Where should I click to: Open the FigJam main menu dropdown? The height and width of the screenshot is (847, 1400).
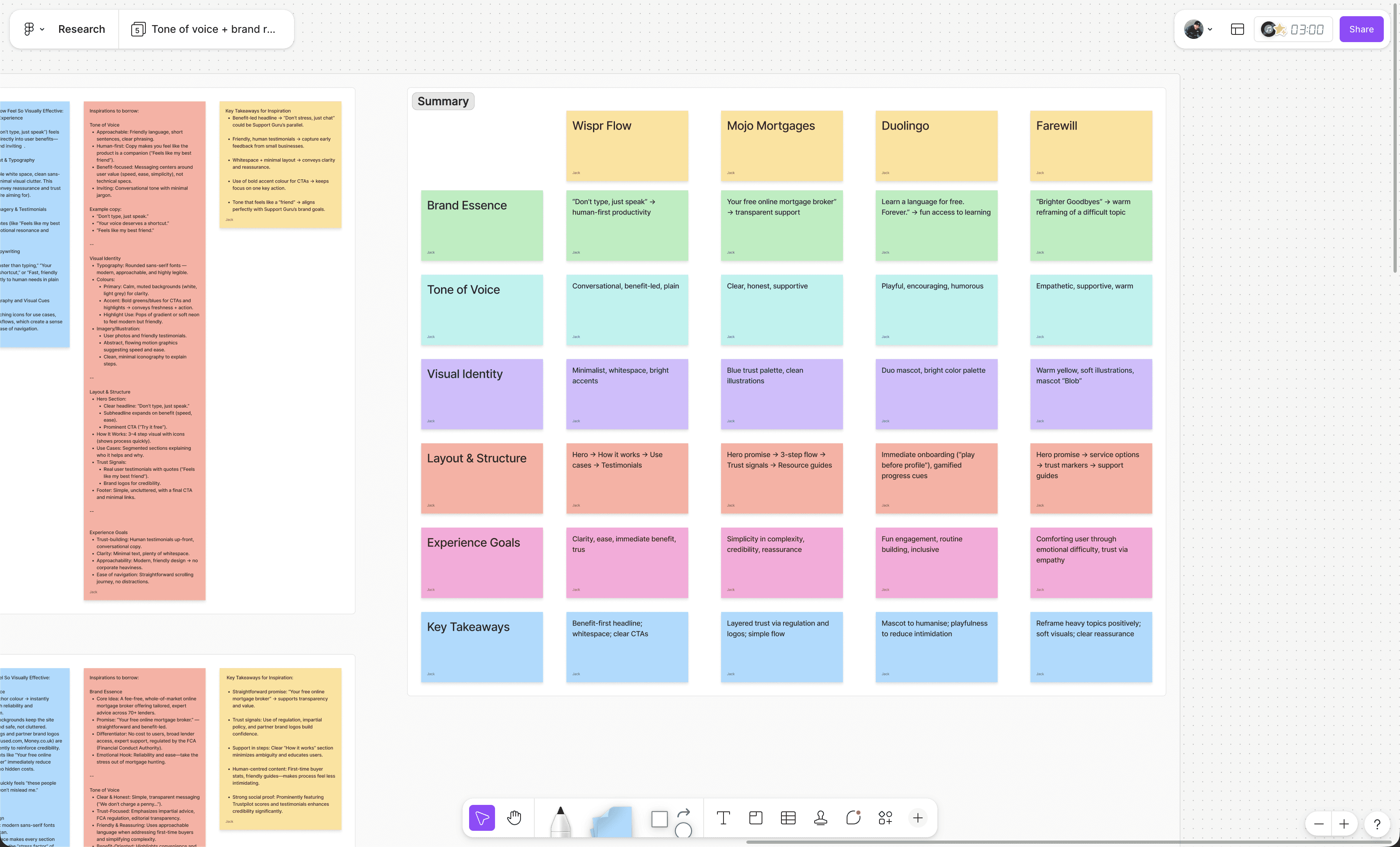pos(33,29)
